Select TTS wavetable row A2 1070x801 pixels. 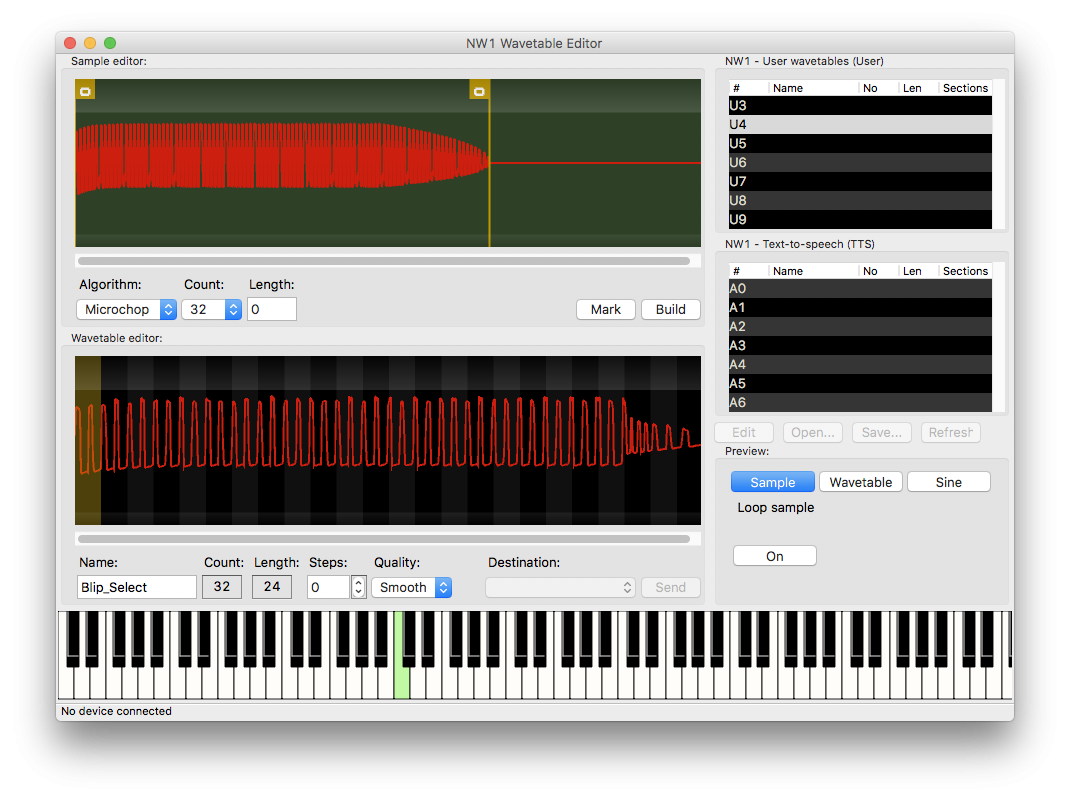click(860, 327)
